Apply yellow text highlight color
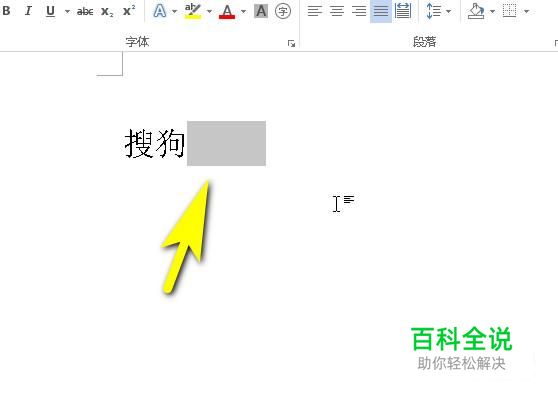 coord(193,11)
